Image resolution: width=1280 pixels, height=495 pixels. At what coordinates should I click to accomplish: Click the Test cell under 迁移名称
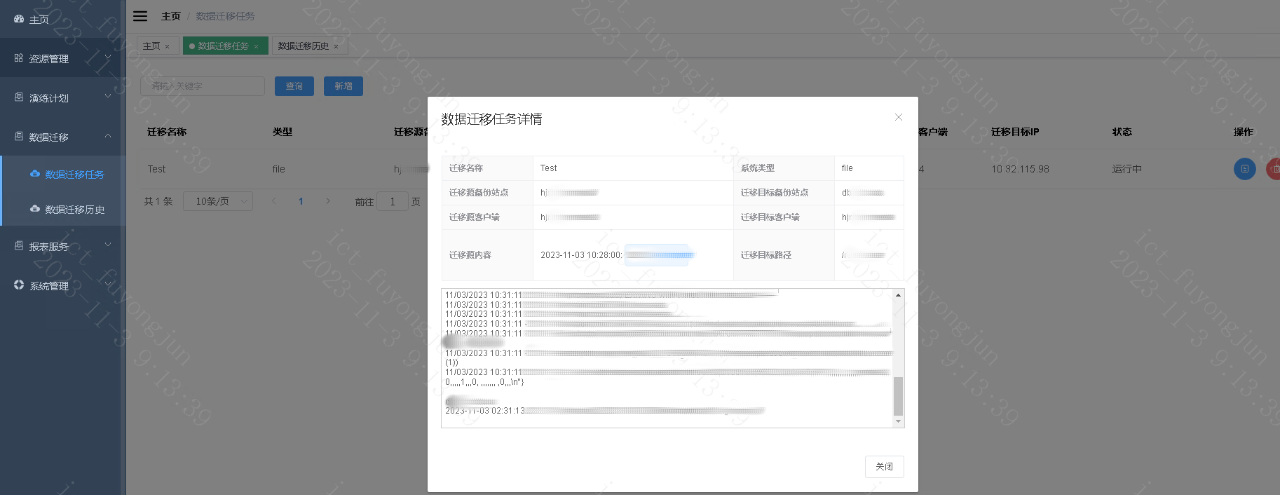pyautogui.click(x=156, y=169)
